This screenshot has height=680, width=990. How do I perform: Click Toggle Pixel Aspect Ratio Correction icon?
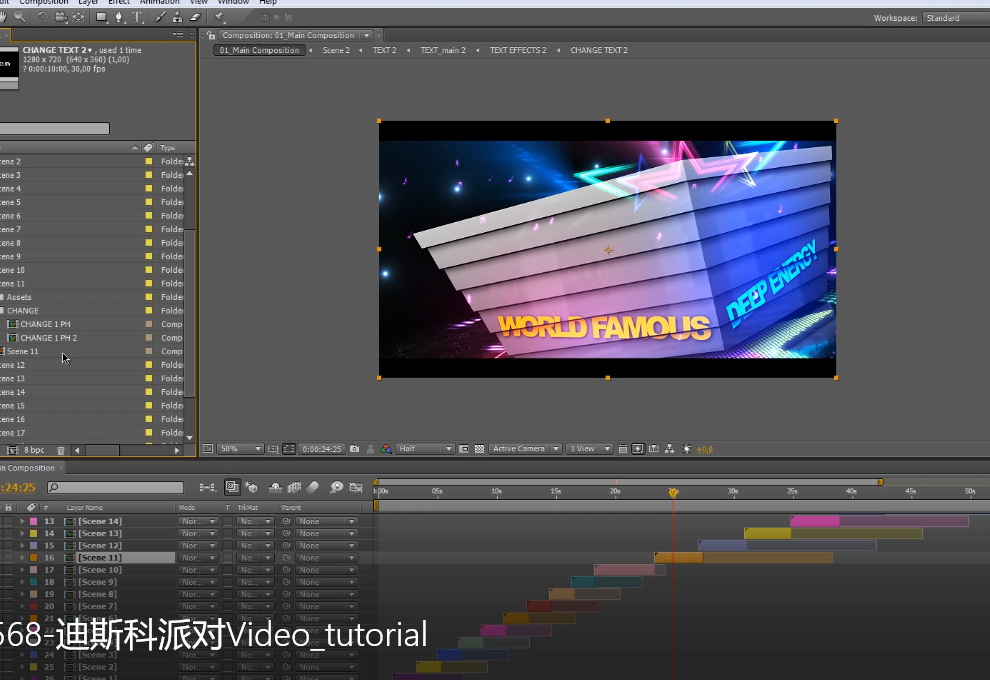pyautogui.click(x=623, y=449)
